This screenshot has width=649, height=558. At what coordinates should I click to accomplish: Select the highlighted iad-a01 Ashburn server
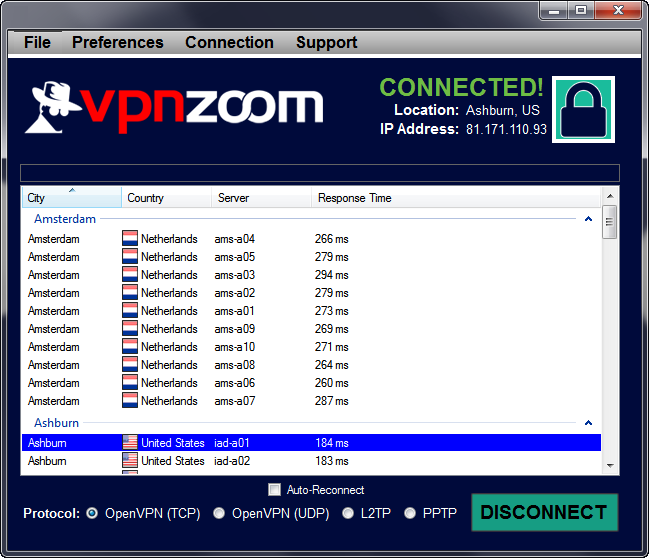click(311, 443)
